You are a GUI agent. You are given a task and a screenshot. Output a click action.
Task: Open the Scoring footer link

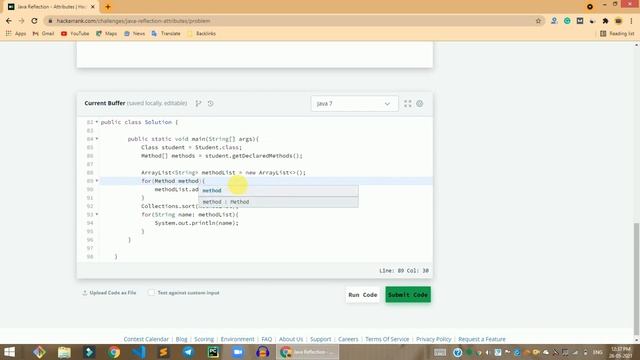[204, 339]
